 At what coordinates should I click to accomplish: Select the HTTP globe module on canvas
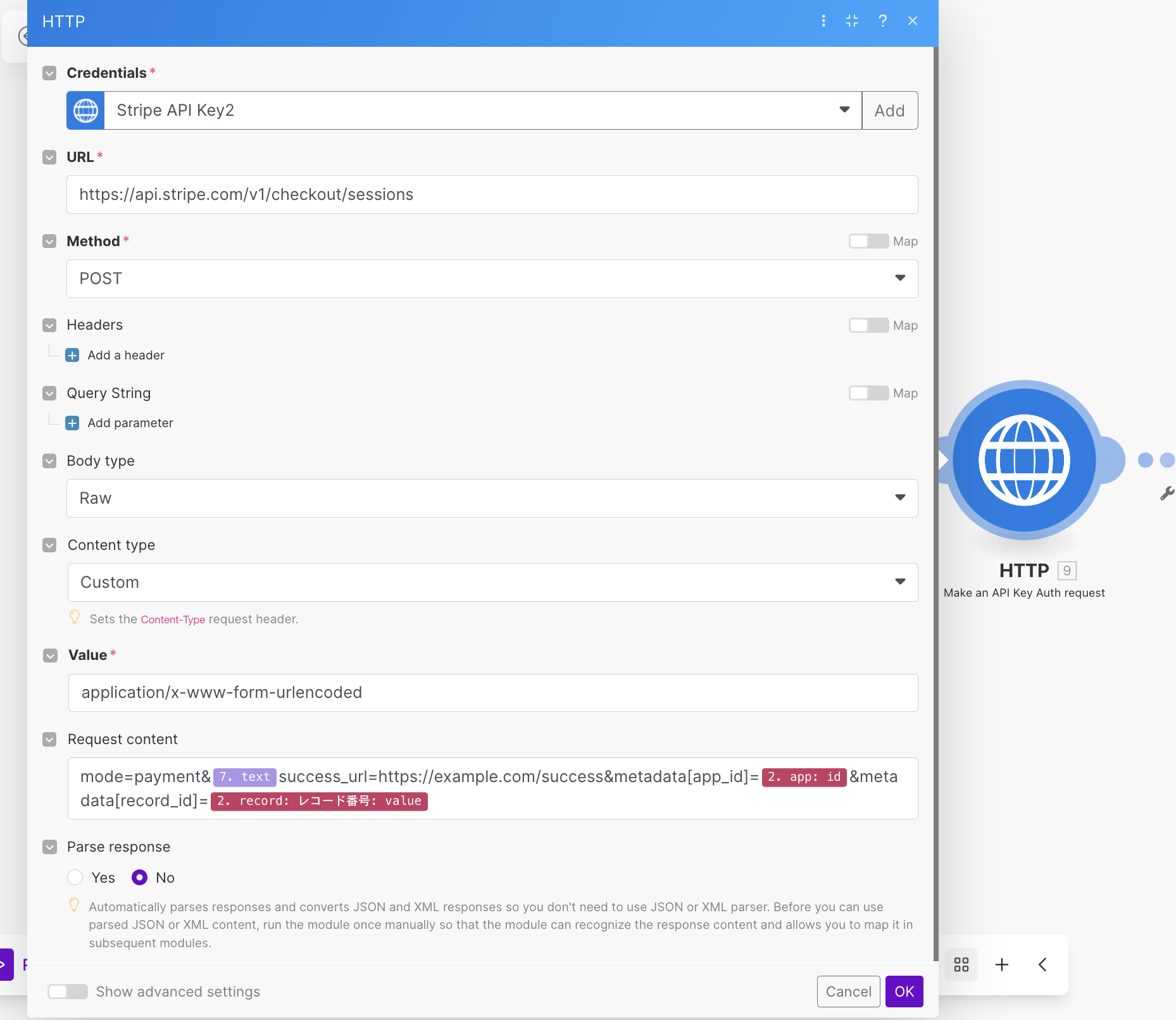(x=1024, y=460)
